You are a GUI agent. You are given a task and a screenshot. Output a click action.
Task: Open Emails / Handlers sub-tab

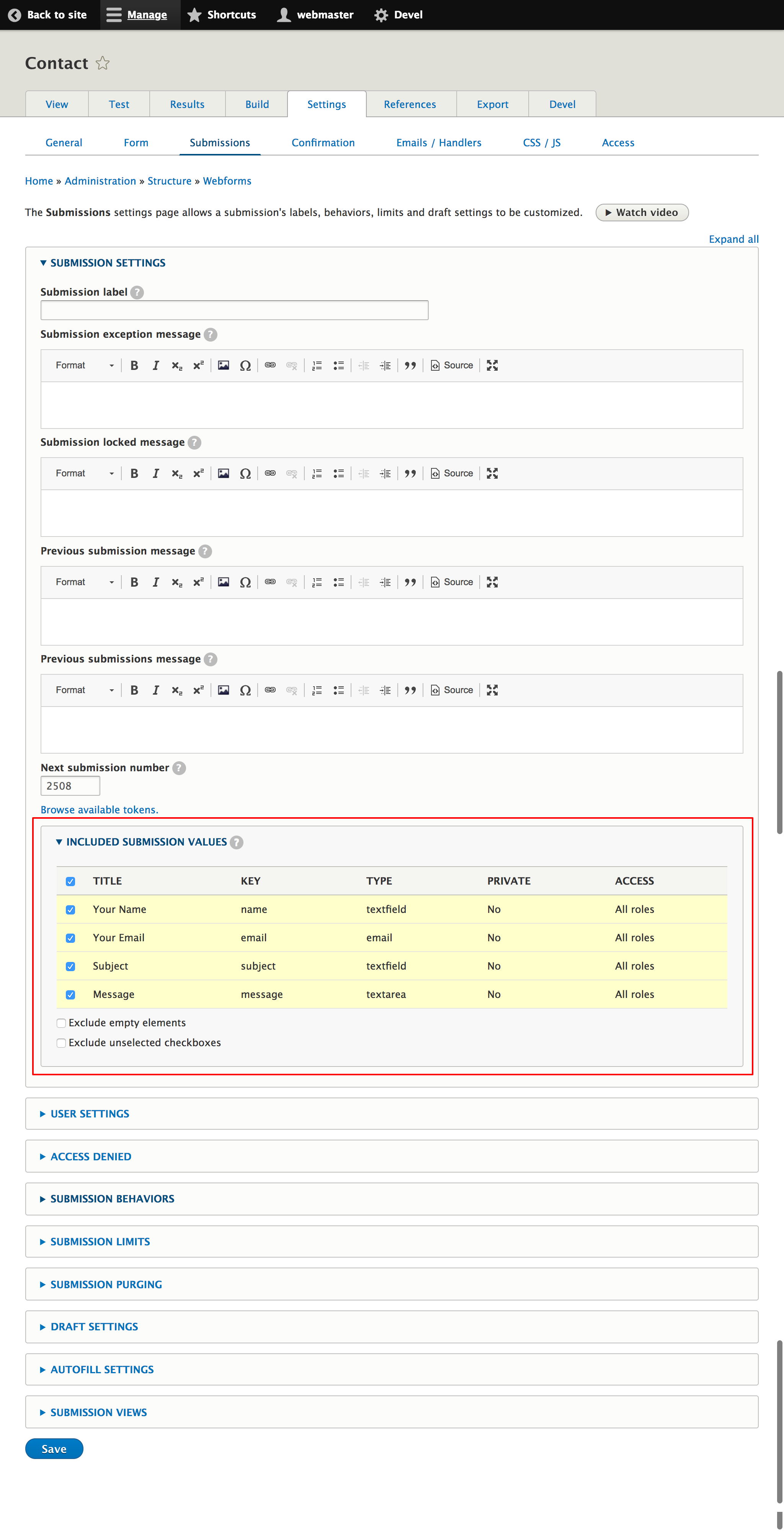point(439,143)
